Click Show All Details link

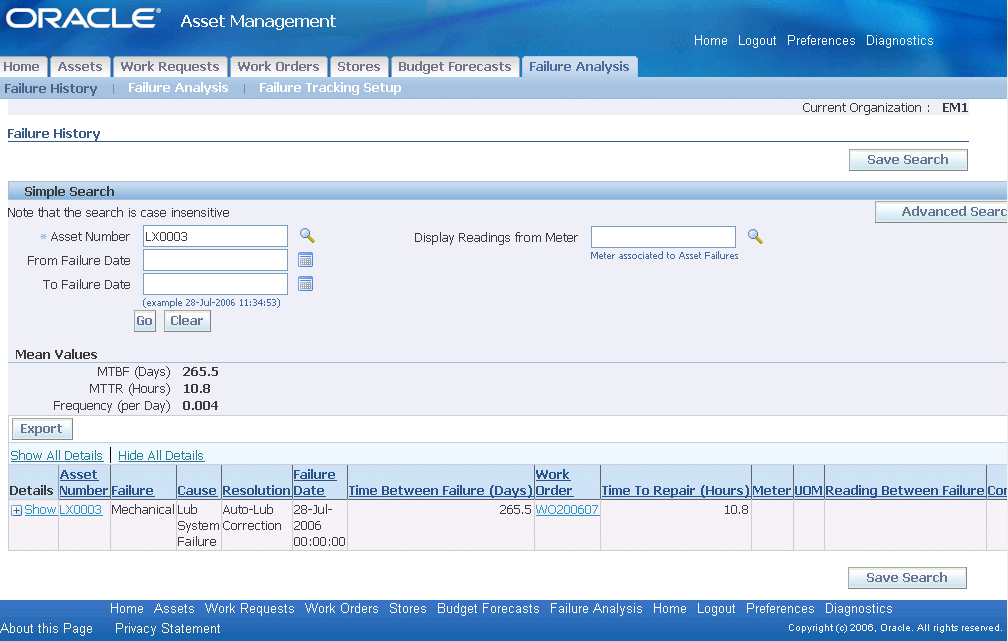click(x=57, y=455)
